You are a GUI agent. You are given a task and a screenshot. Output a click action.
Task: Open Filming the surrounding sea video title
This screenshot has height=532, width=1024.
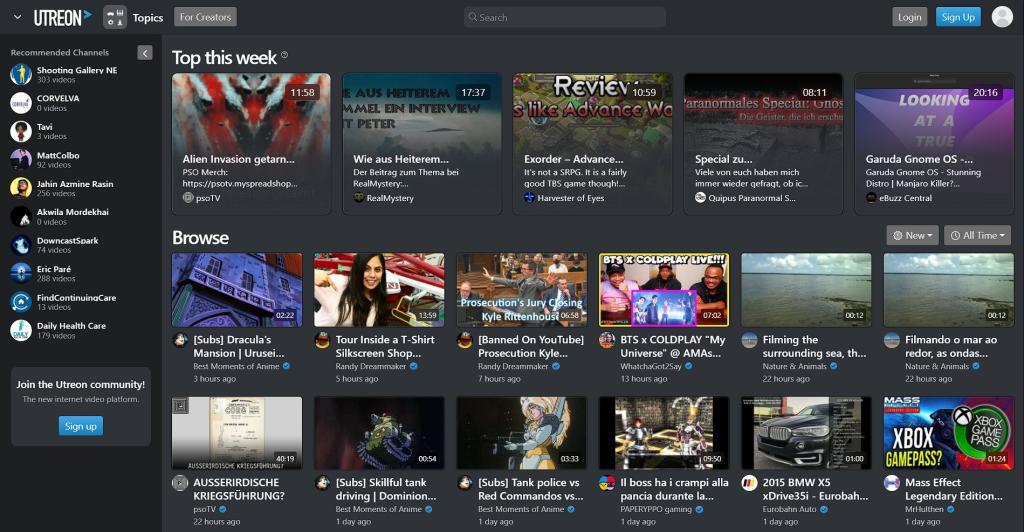coord(814,346)
